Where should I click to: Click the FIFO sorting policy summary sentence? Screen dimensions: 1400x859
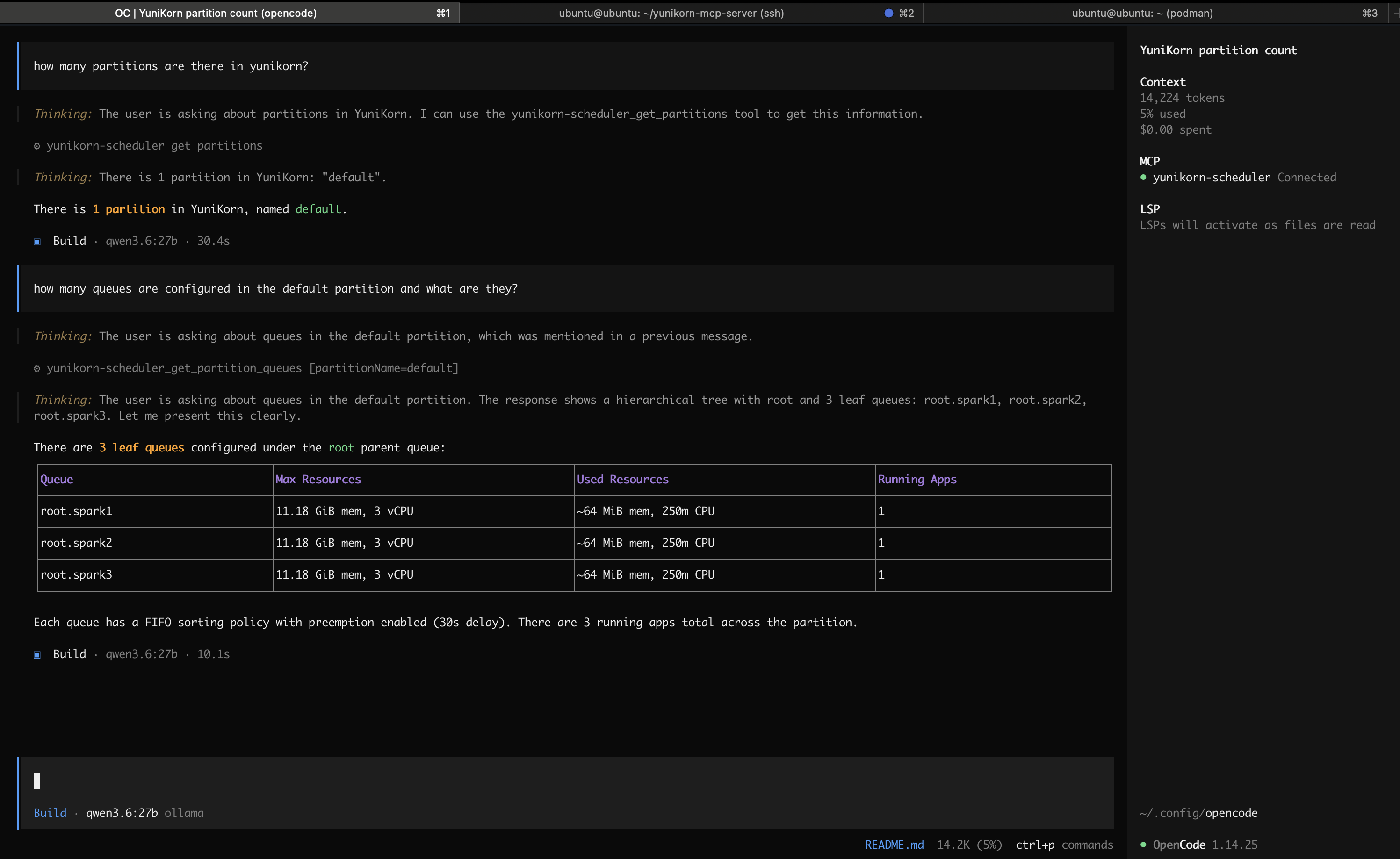pyautogui.click(x=445, y=622)
